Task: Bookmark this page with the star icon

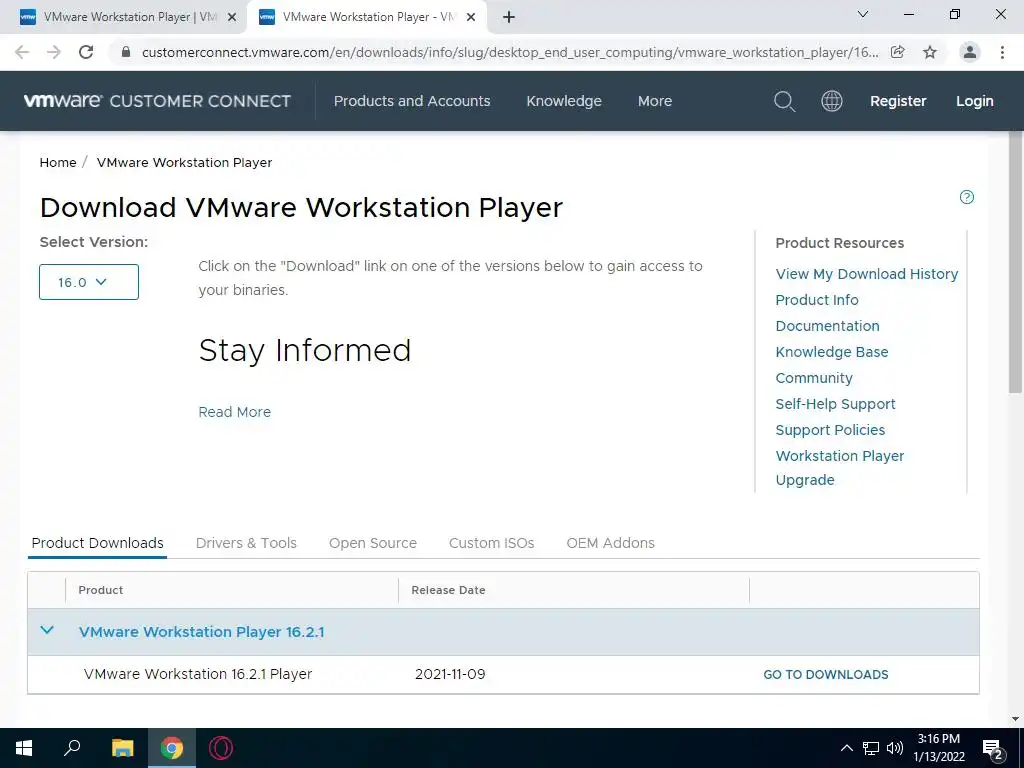Action: [x=930, y=52]
